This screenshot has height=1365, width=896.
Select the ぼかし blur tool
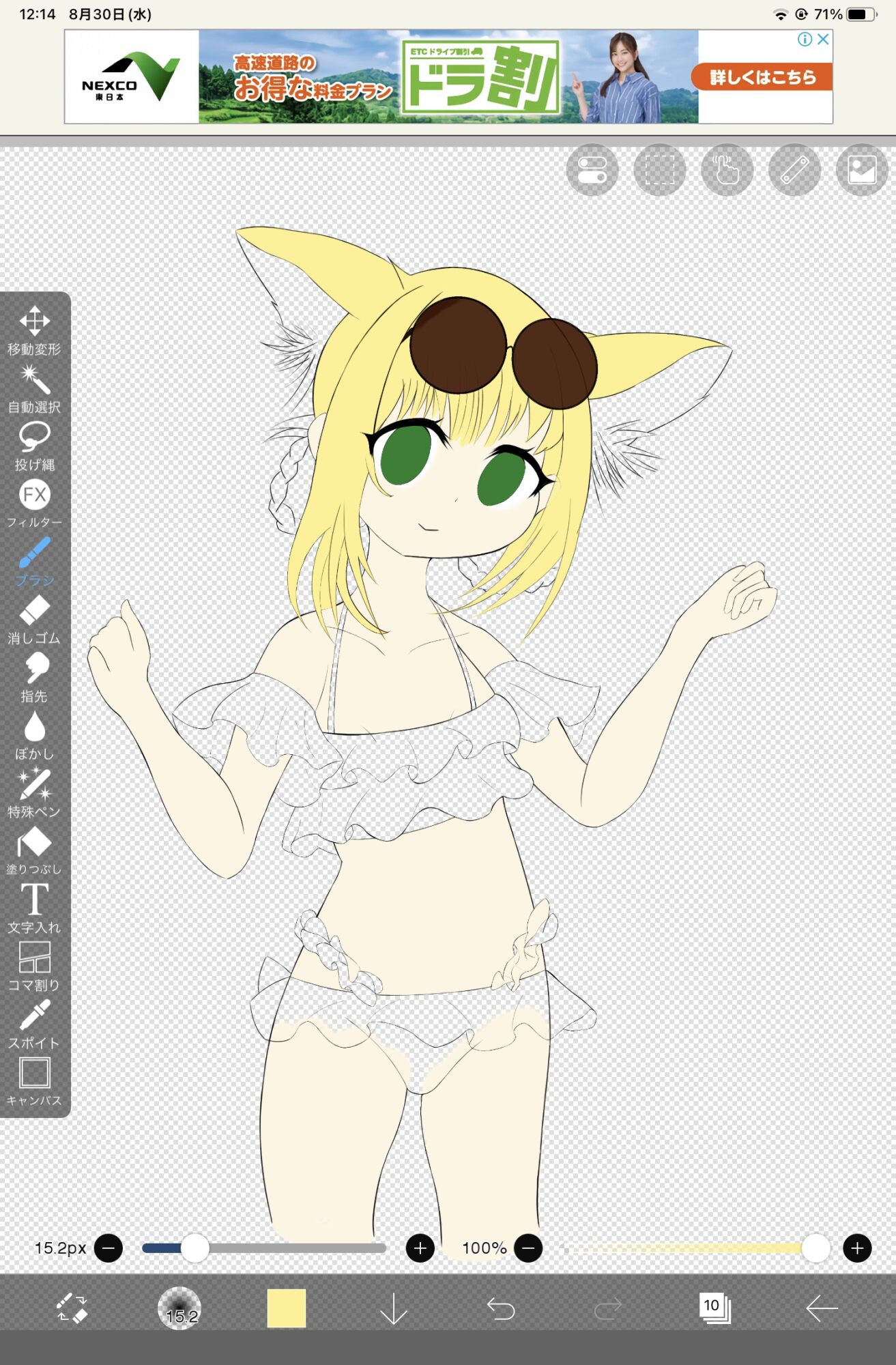pyautogui.click(x=34, y=735)
